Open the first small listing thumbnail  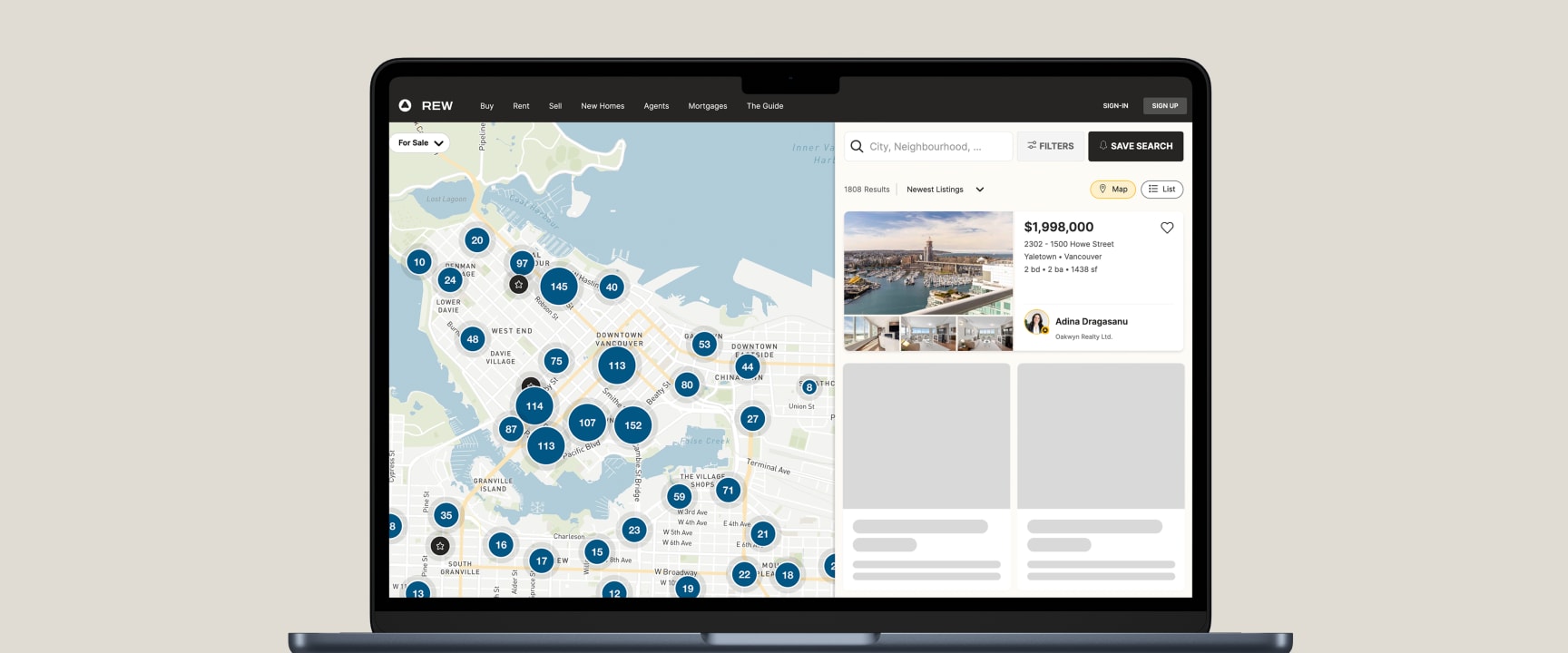[x=871, y=334]
